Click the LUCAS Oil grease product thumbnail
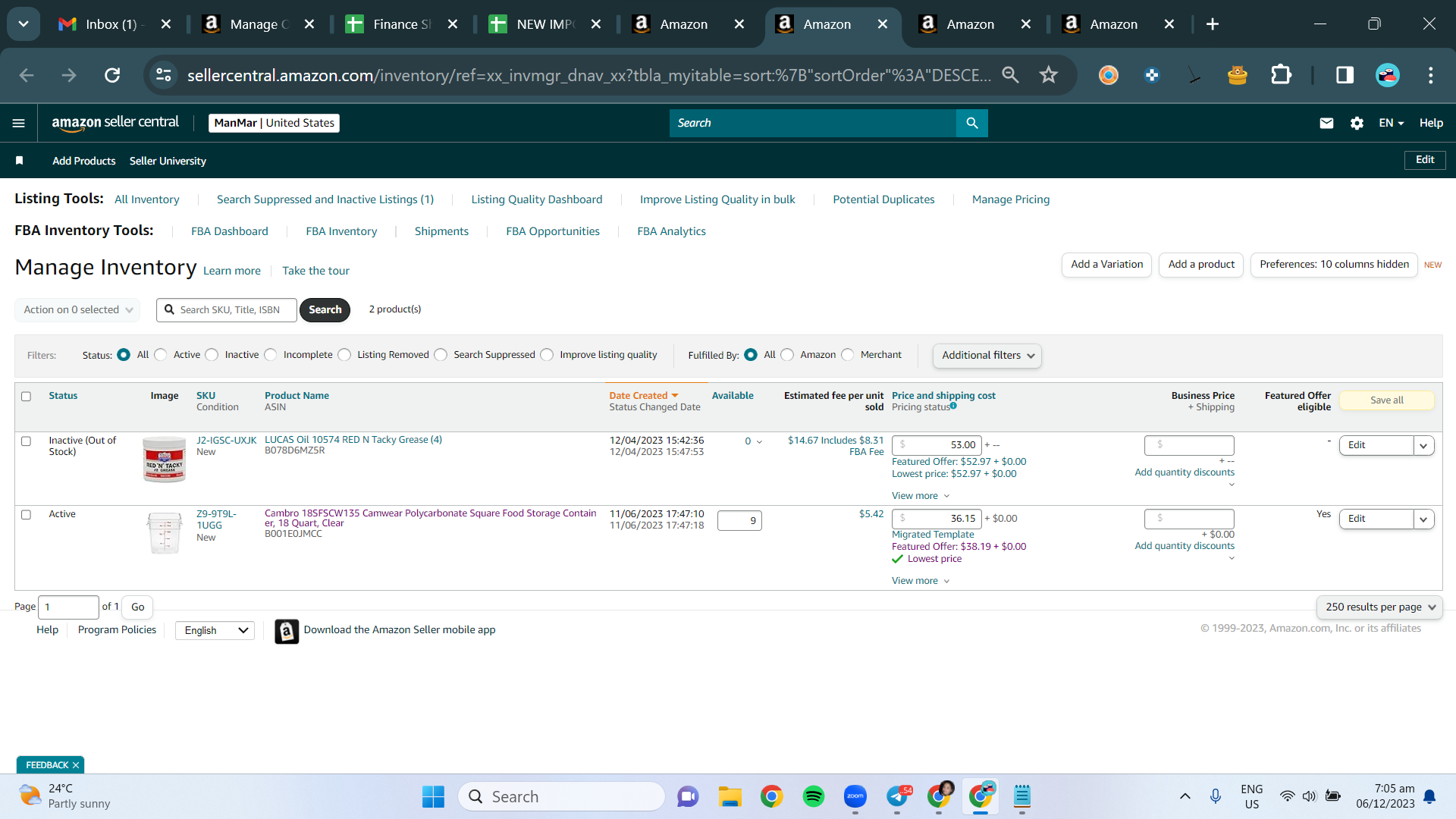Image resolution: width=1456 pixels, height=819 pixels. [165, 460]
